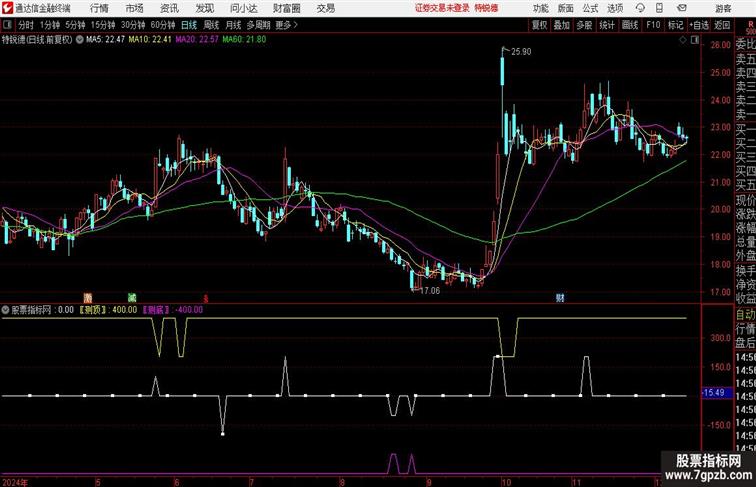Click the MA5: 22.47 indicator value

pos(106,40)
